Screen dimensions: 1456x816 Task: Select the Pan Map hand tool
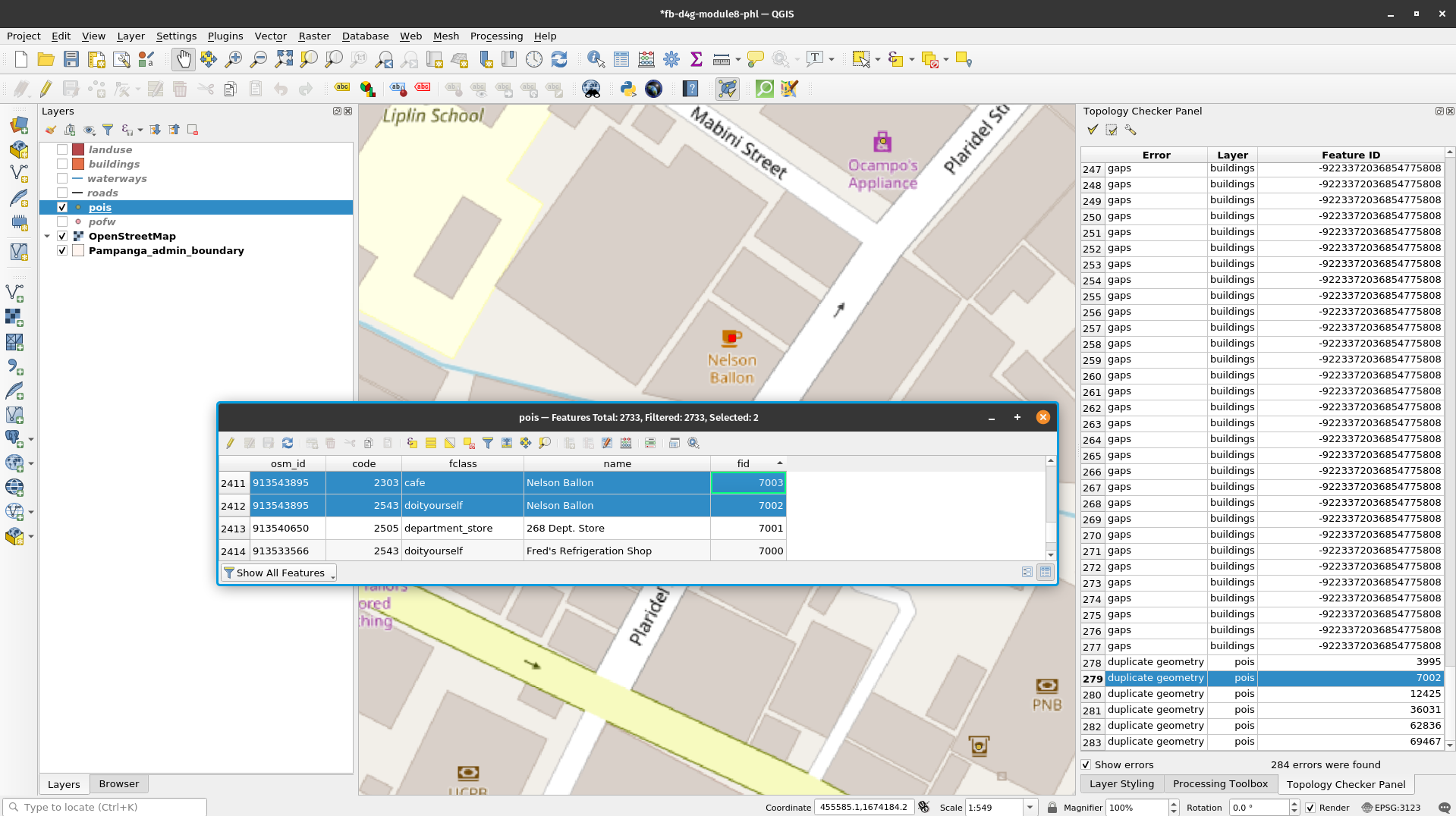click(183, 59)
